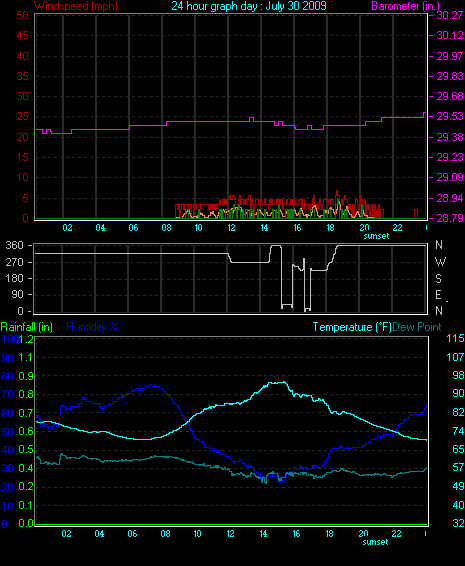Click the "sunset" label under the windspeed graph
The height and width of the screenshot is (566, 465).
[x=376, y=236]
